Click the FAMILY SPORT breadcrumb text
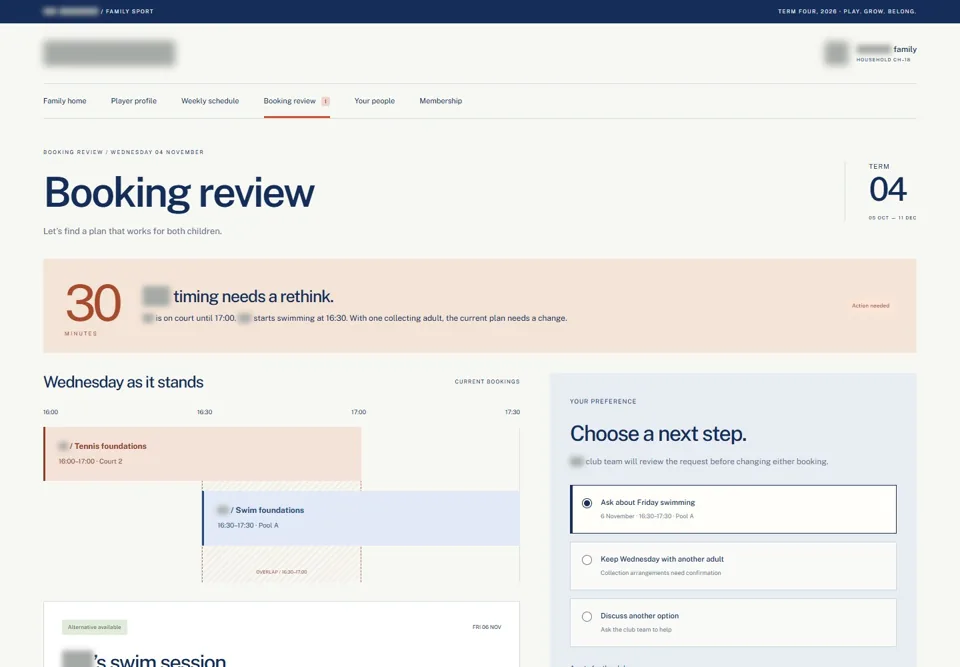 (129, 12)
